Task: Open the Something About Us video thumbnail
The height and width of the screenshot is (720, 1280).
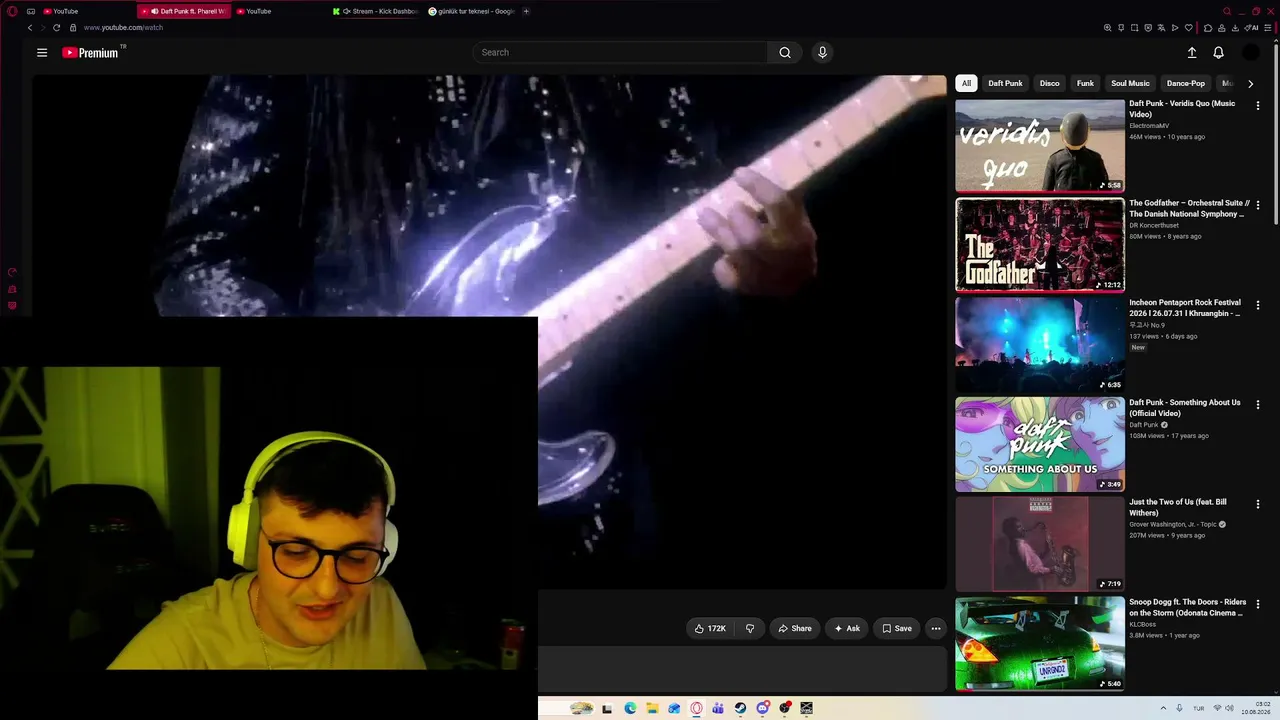Action: (x=1040, y=444)
